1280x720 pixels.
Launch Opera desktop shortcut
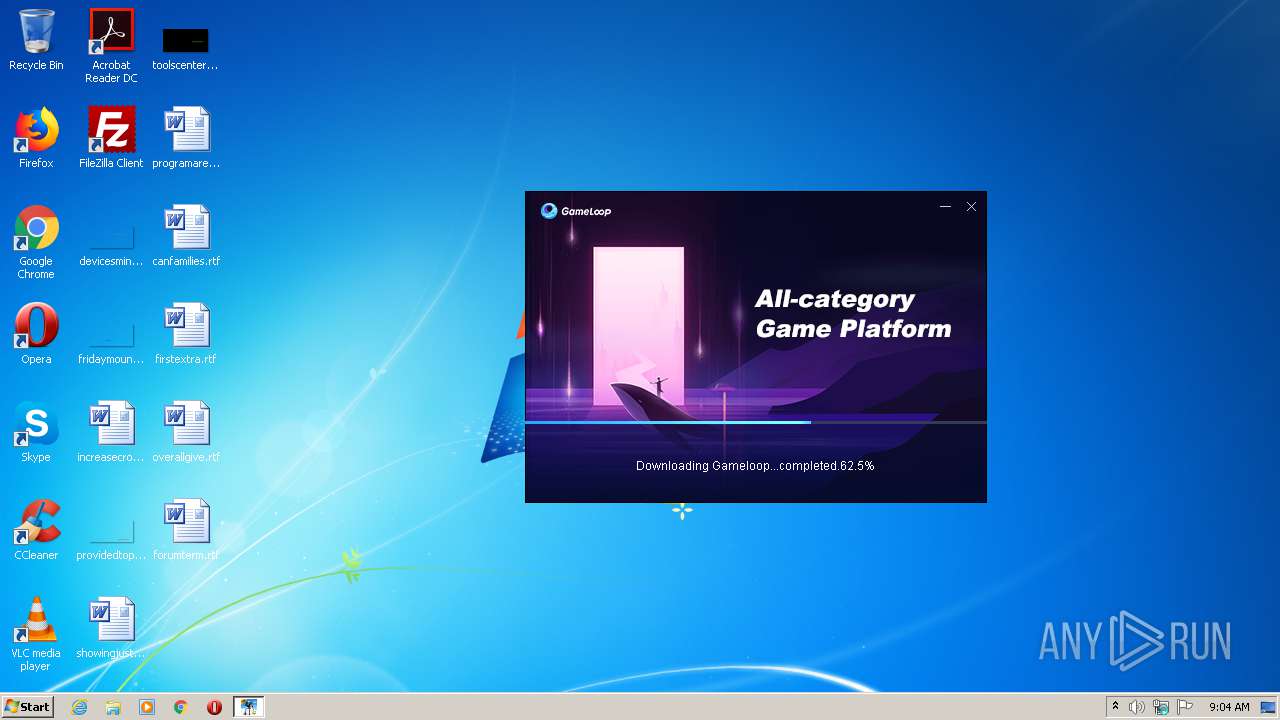[x=36, y=334]
